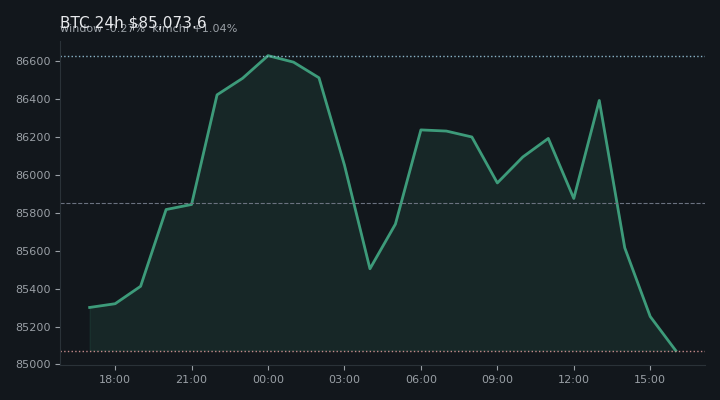Viewport: 720px width, 400px height.
Task: Click the 12:00 time axis label
Action: pyautogui.click(x=574, y=379)
